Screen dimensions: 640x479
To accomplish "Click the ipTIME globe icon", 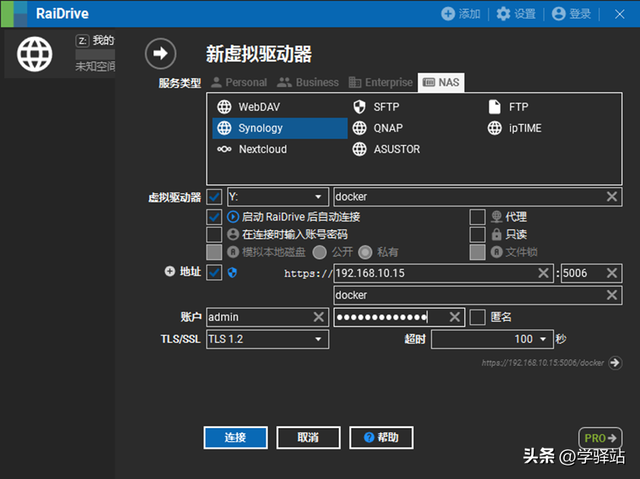I will 494,128.
